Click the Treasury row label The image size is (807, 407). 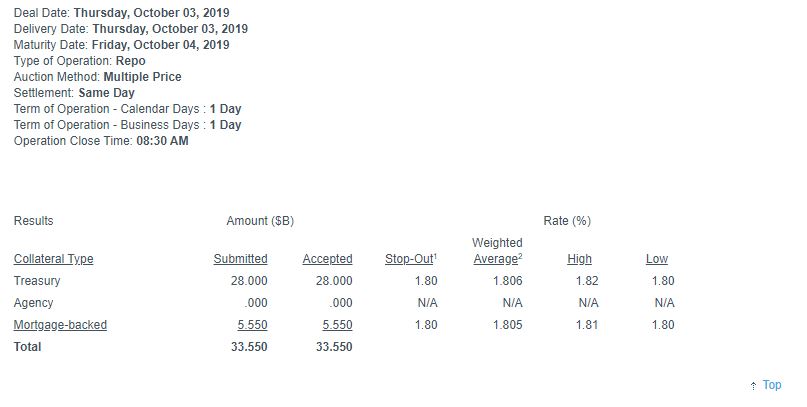38,281
